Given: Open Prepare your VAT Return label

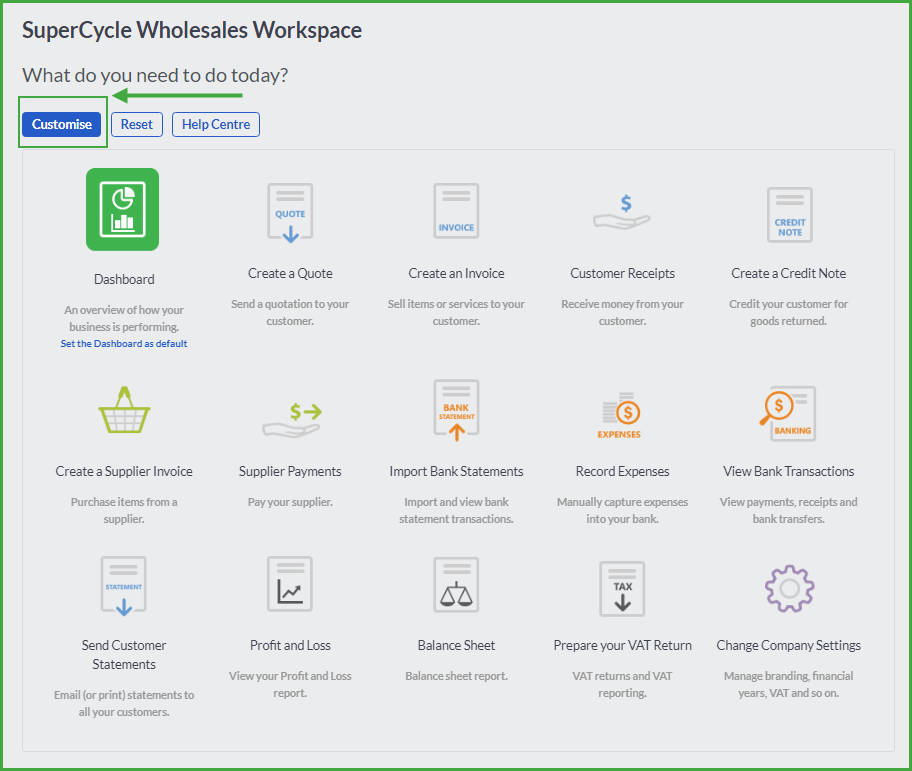Looking at the screenshot, I should [x=622, y=645].
